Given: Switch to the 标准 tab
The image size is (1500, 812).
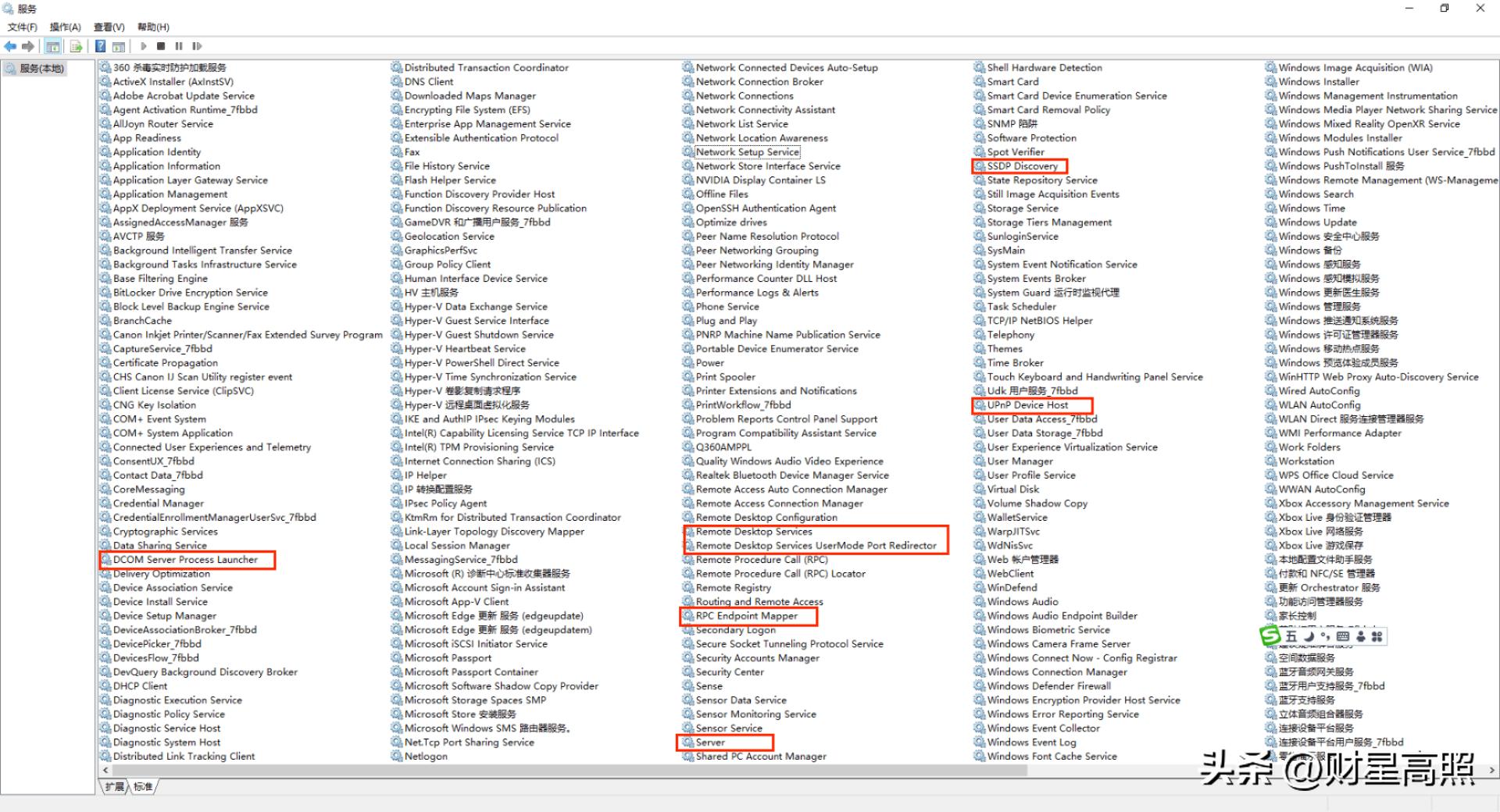Looking at the screenshot, I should (141, 787).
